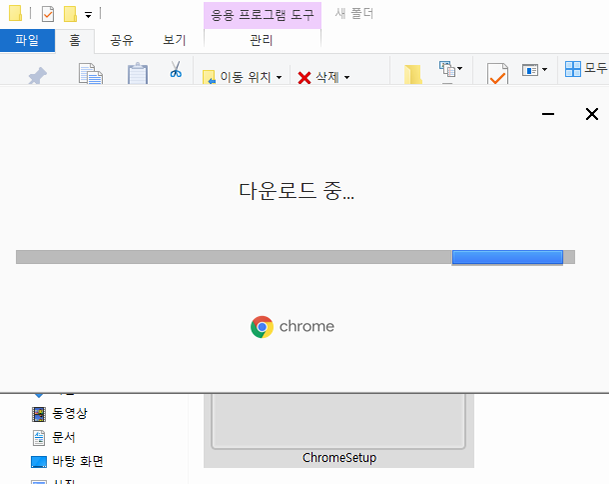Switch to the 홈 ribbon tab
The height and width of the screenshot is (484, 609).
coord(75,40)
